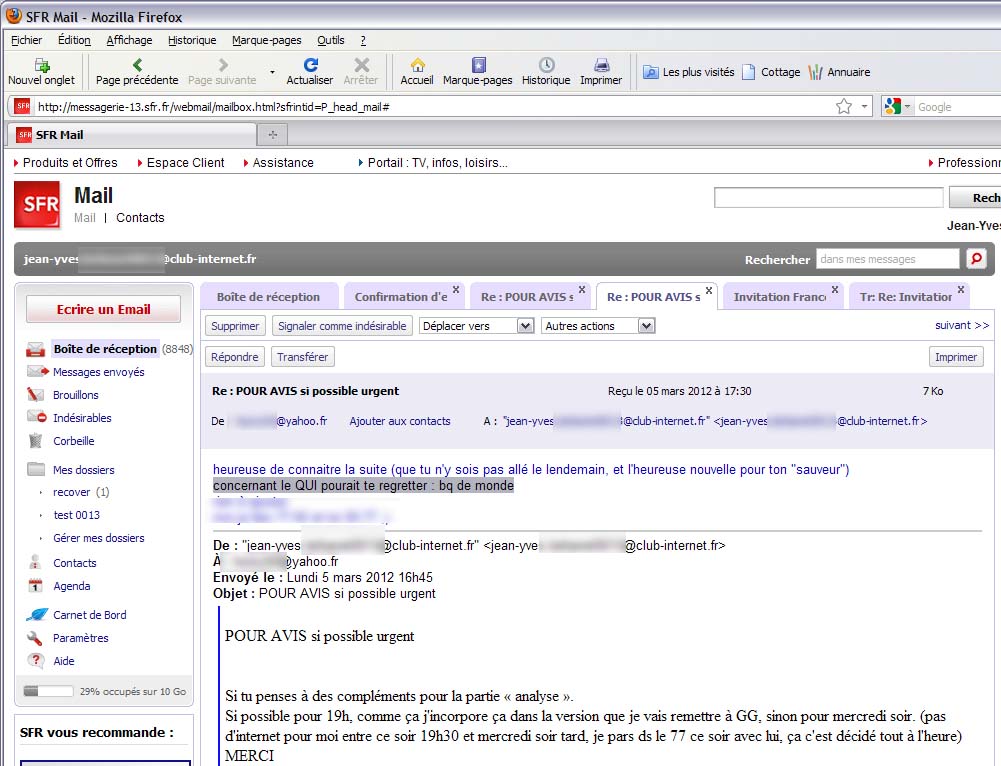Open Paramètres settings
This screenshot has height=766, width=1001.
(x=80, y=638)
